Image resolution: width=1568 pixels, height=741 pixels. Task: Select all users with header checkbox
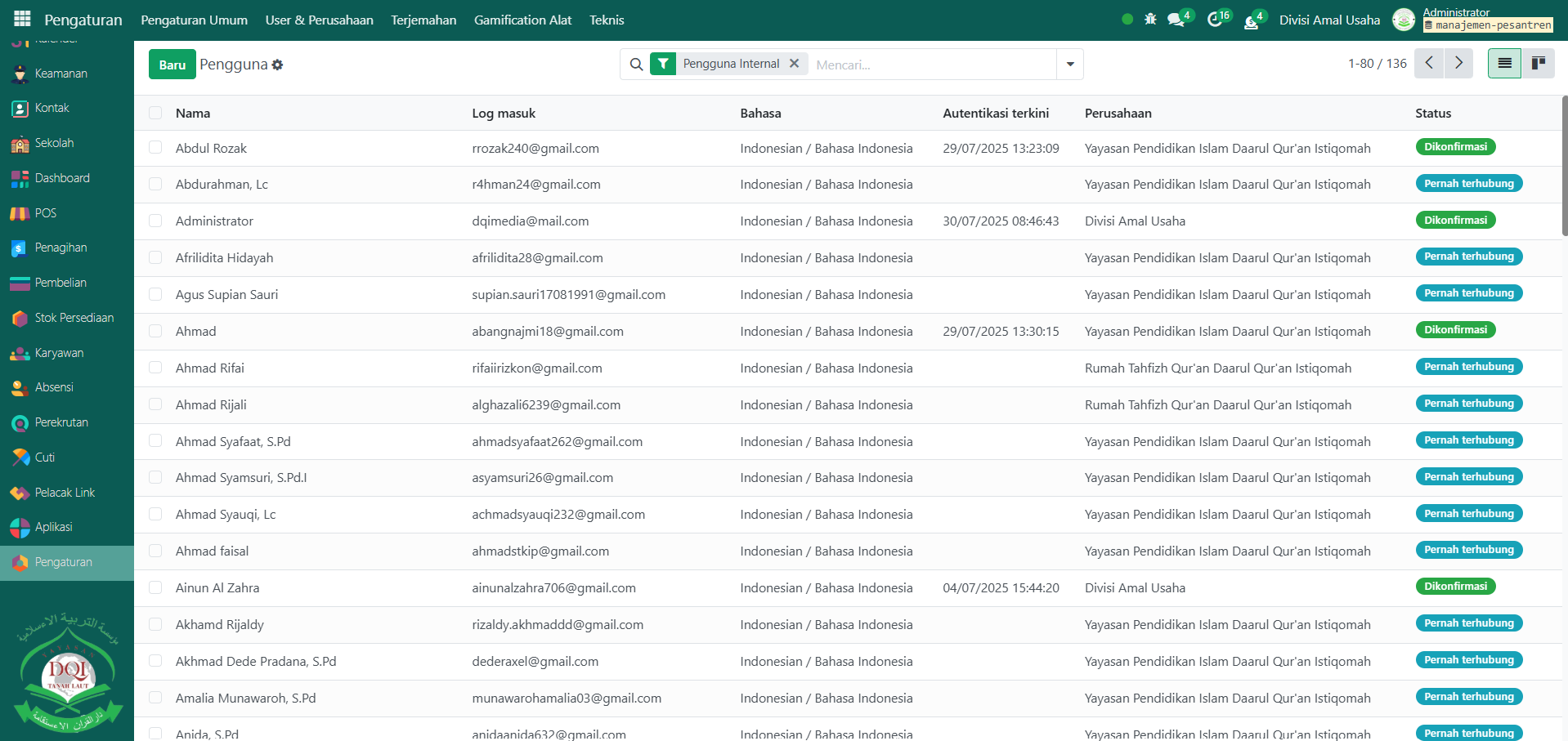point(155,113)
